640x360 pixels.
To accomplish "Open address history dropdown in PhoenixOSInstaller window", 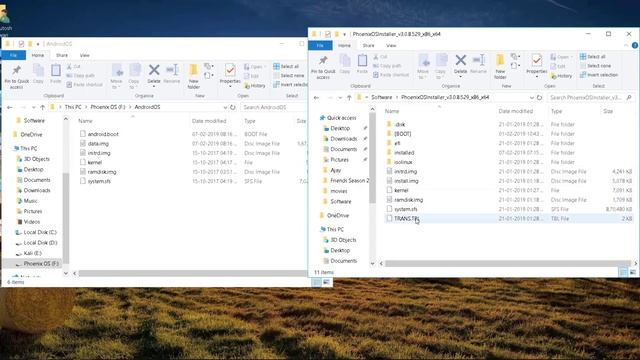I will pyautogui.click(x=531, y=98).
